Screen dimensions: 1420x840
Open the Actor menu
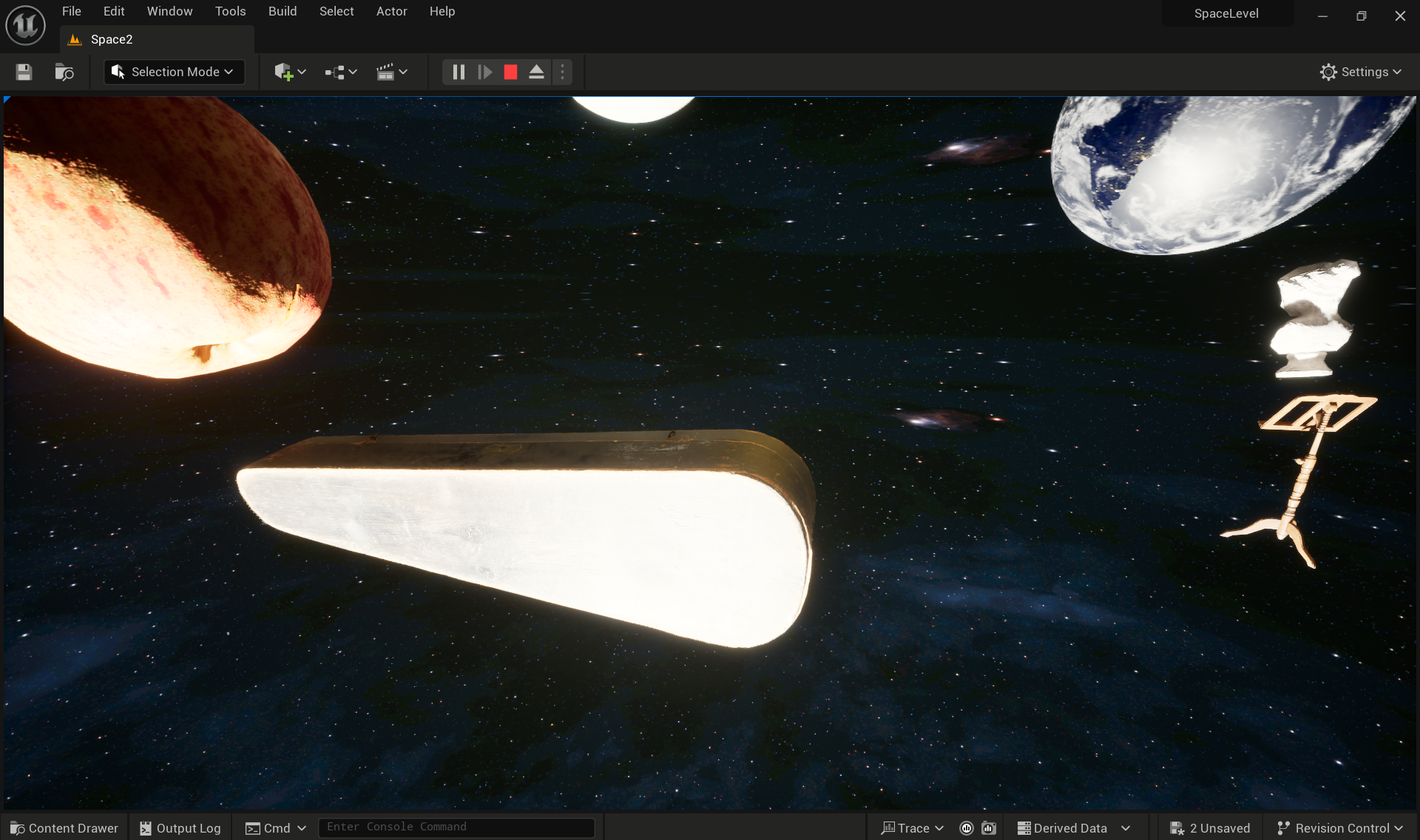391,11
